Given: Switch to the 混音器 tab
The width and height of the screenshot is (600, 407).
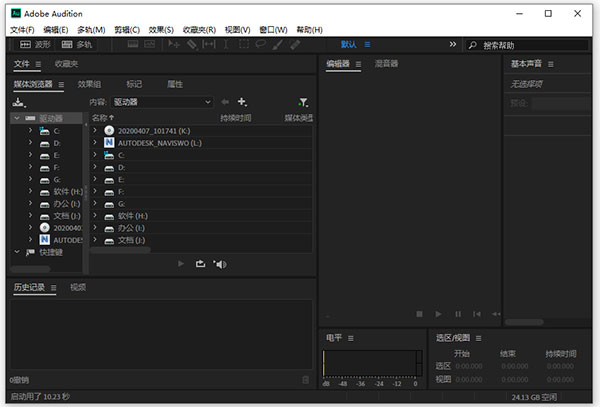Looking at the screenshot, I should (386, 63).
